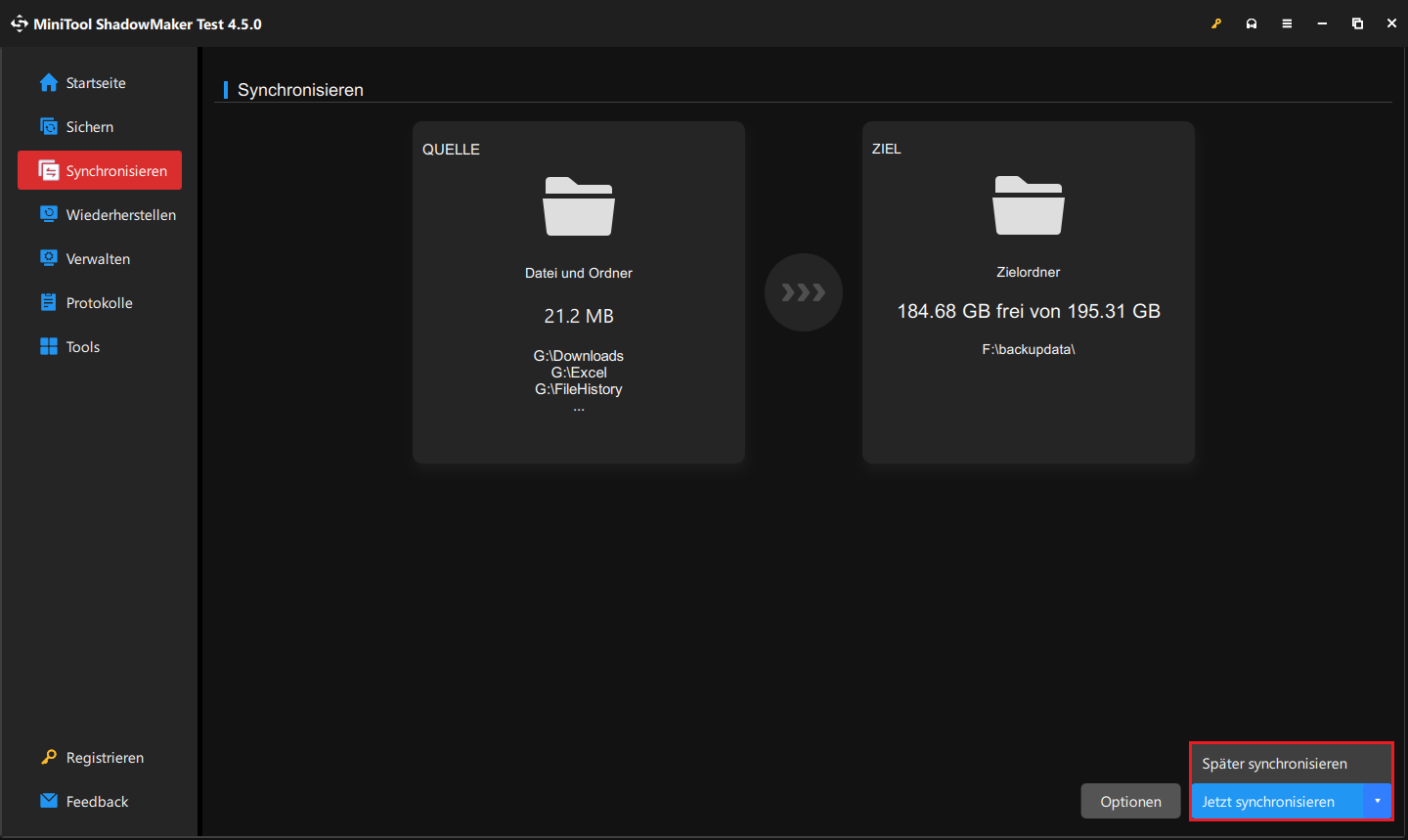Image resolution: width=1408 pixels, height=840 pixels.
Task: Click the Verwalten manage icon
Action: tap(49, 258)
